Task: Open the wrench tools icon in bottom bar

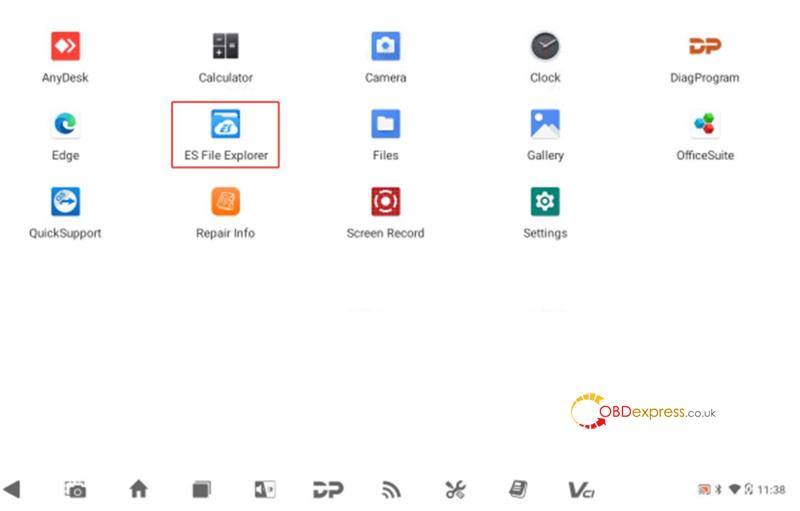Action: [455, 490]
